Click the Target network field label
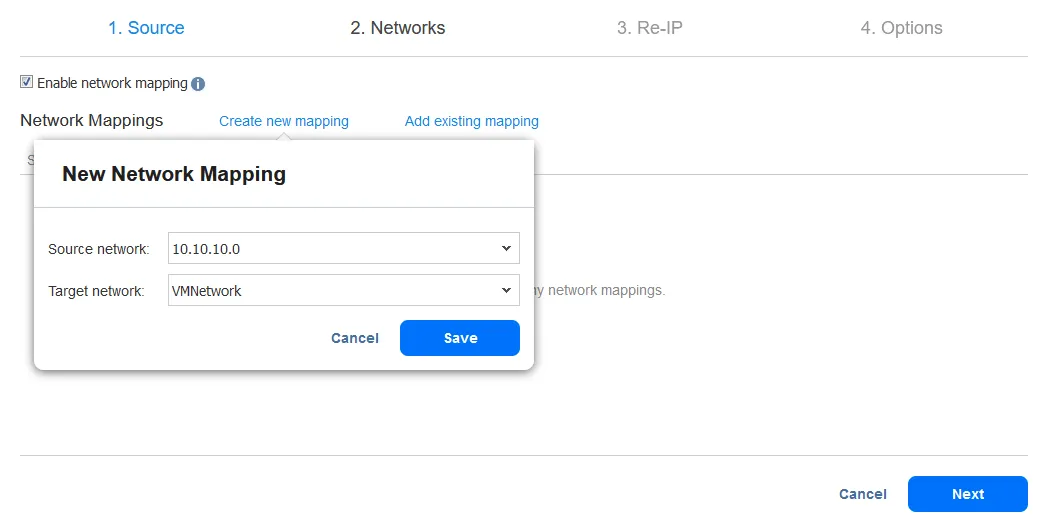 (96, 292)
